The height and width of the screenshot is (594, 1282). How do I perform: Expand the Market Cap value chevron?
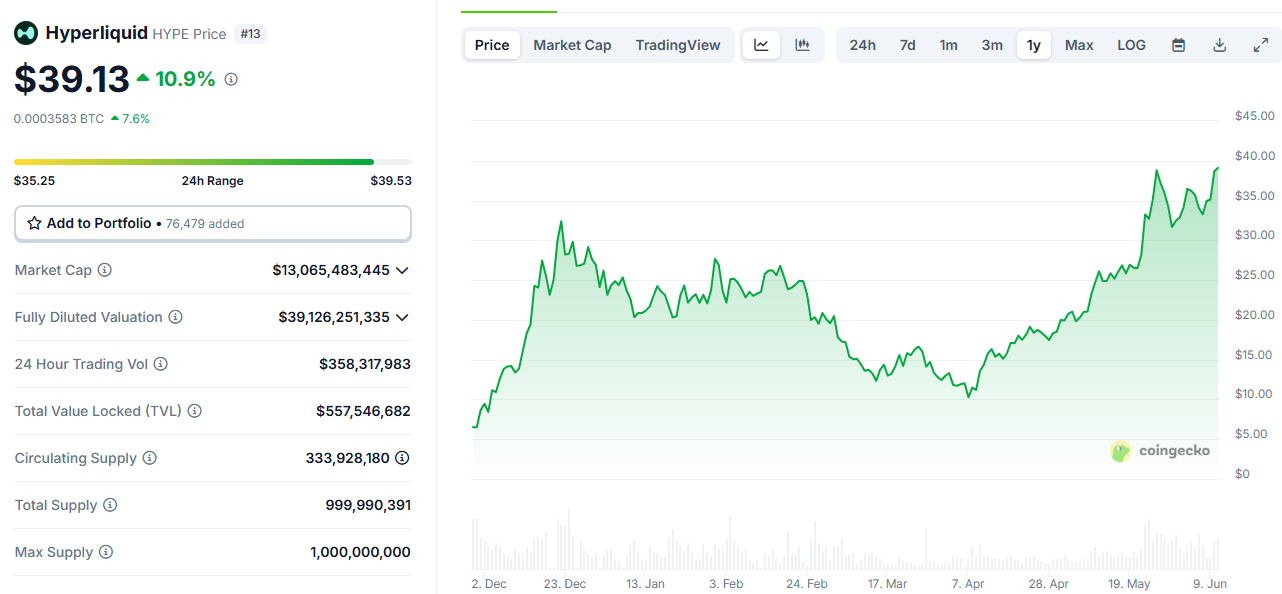coord(402,270)
